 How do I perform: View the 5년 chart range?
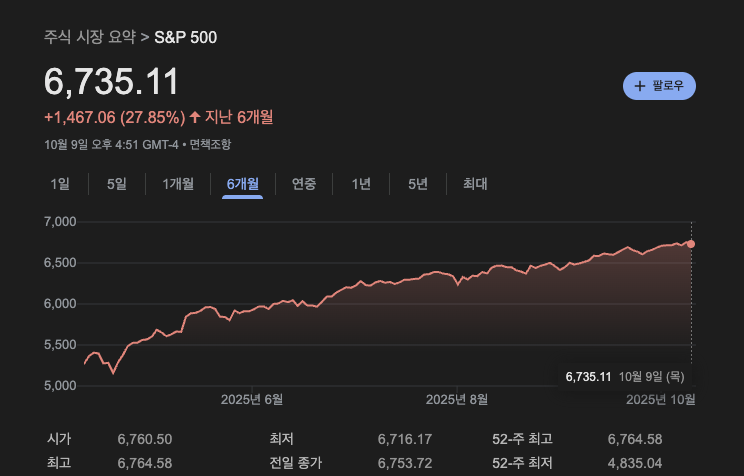pyautogui.click(x=418, y=184)
